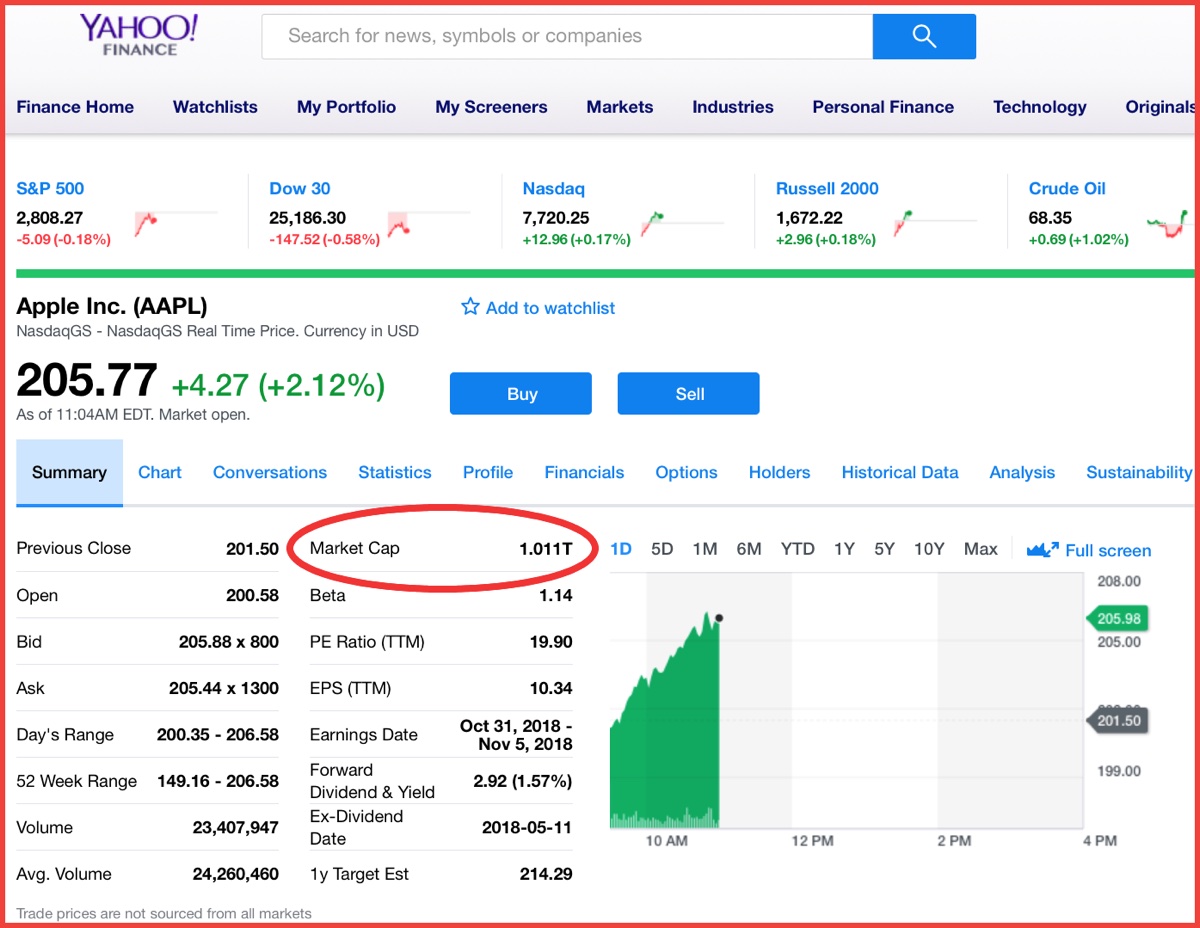Open the Full screen chart icon
1200x928 pixels.
(x=1043, y=550)
